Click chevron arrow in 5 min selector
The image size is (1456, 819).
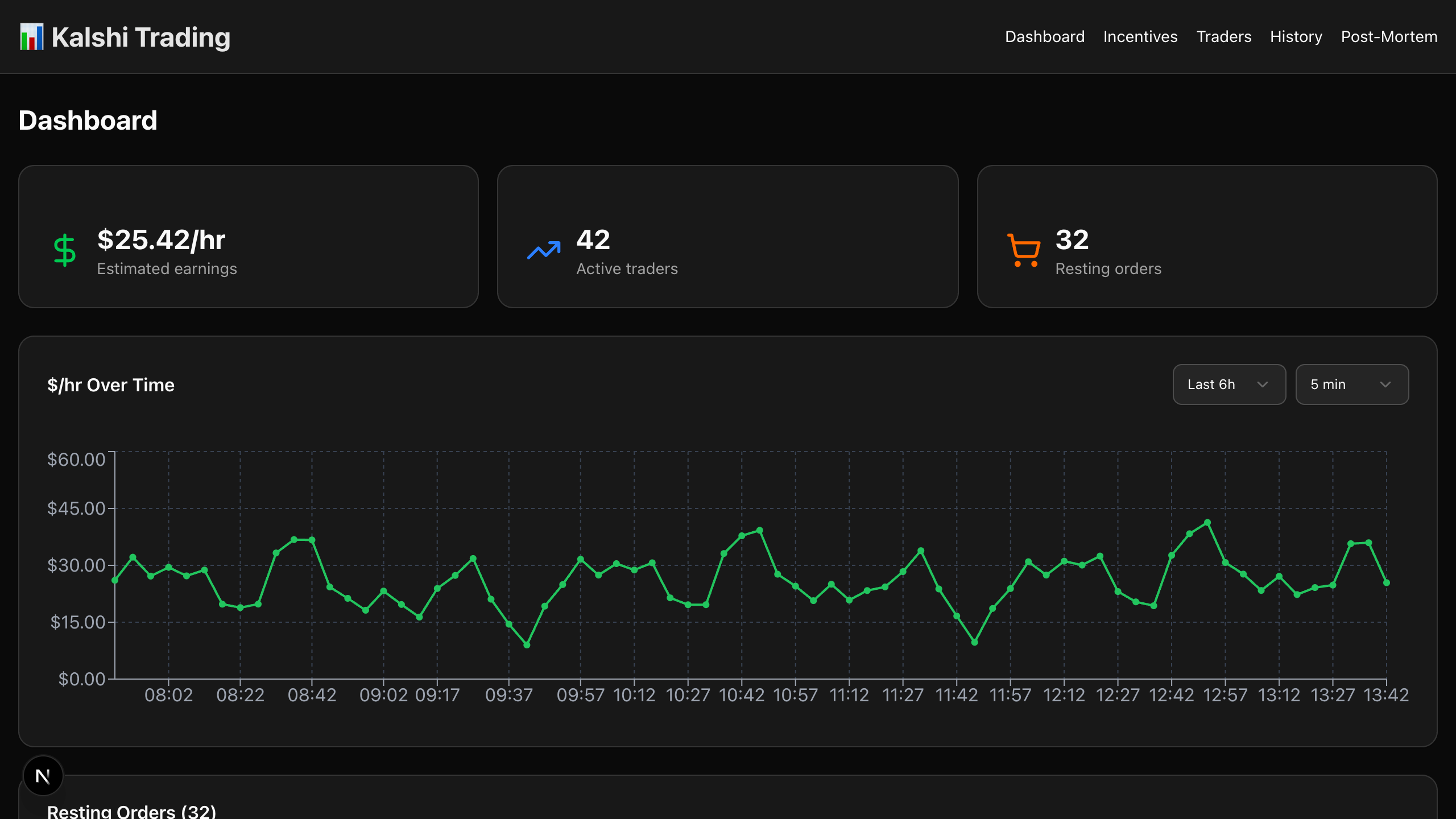(x=1385, y=384)
